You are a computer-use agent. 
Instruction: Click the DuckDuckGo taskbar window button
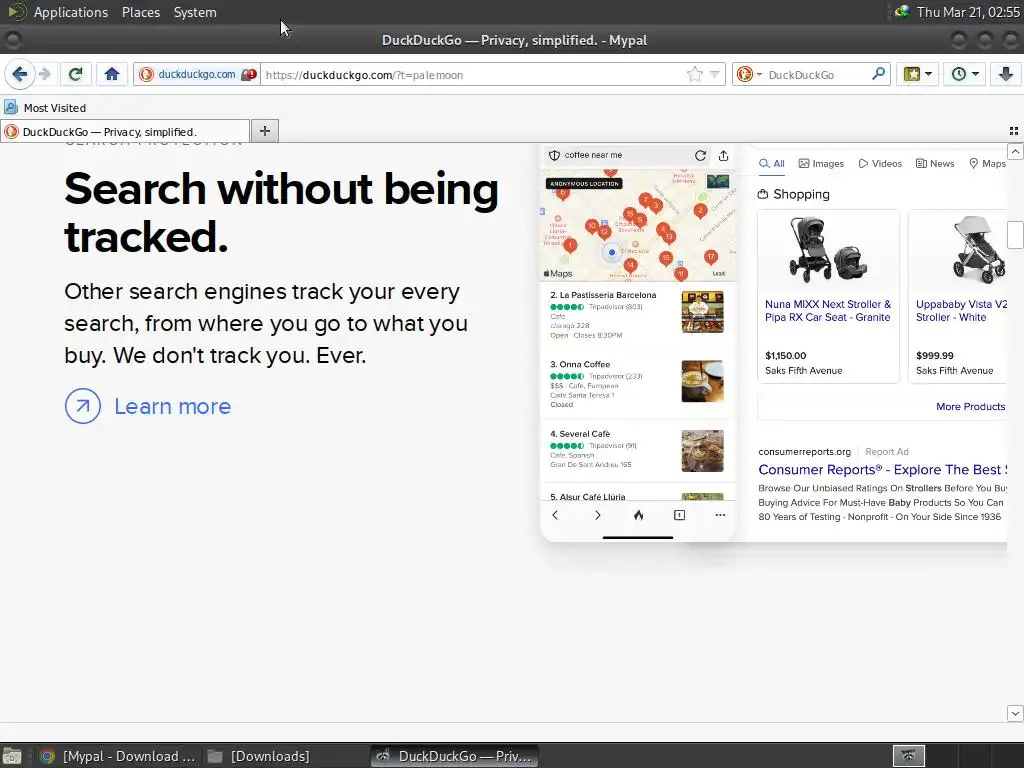[x=455, y=756]
